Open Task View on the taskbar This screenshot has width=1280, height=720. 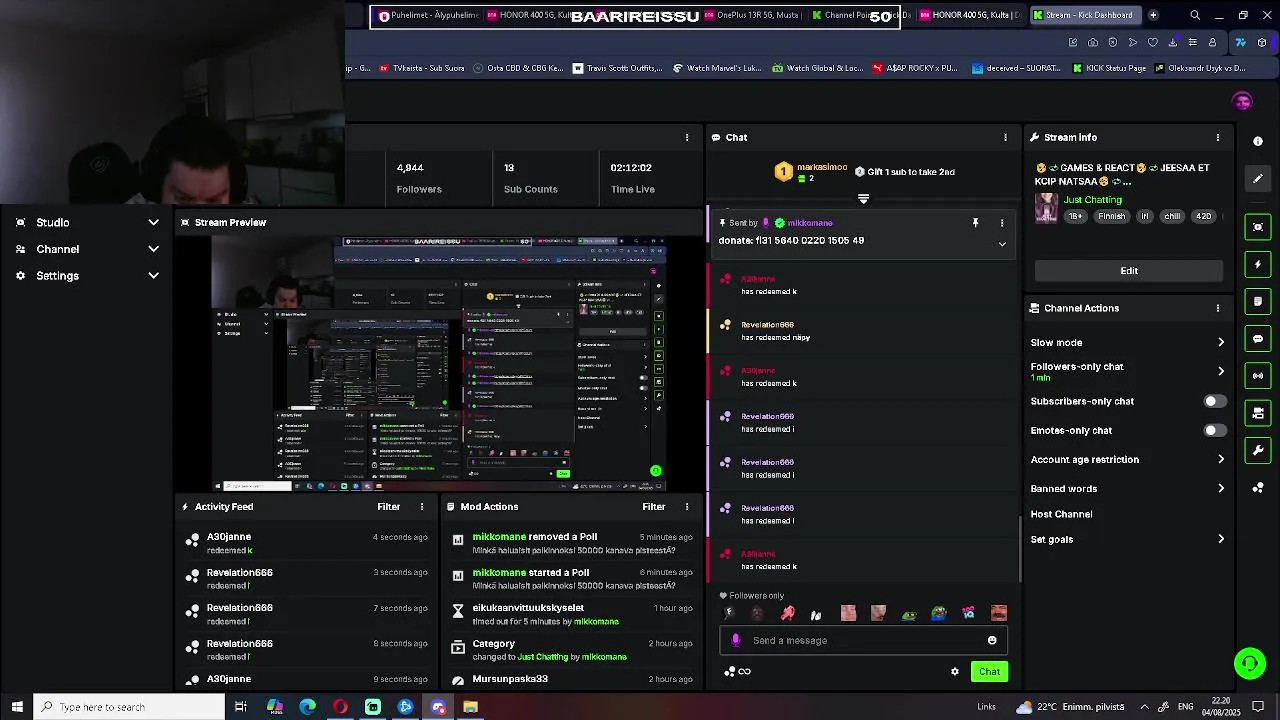240,707
